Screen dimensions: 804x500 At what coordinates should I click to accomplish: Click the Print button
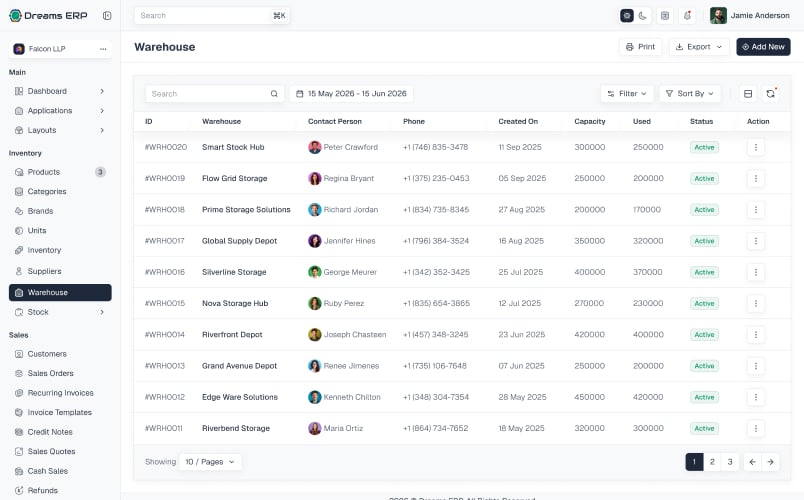coord(640,47)
